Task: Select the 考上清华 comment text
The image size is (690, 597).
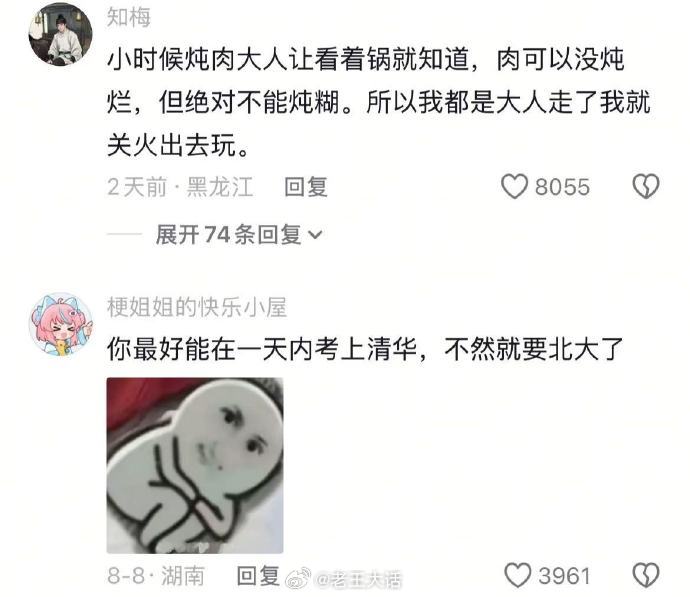Action: point(365,349)
